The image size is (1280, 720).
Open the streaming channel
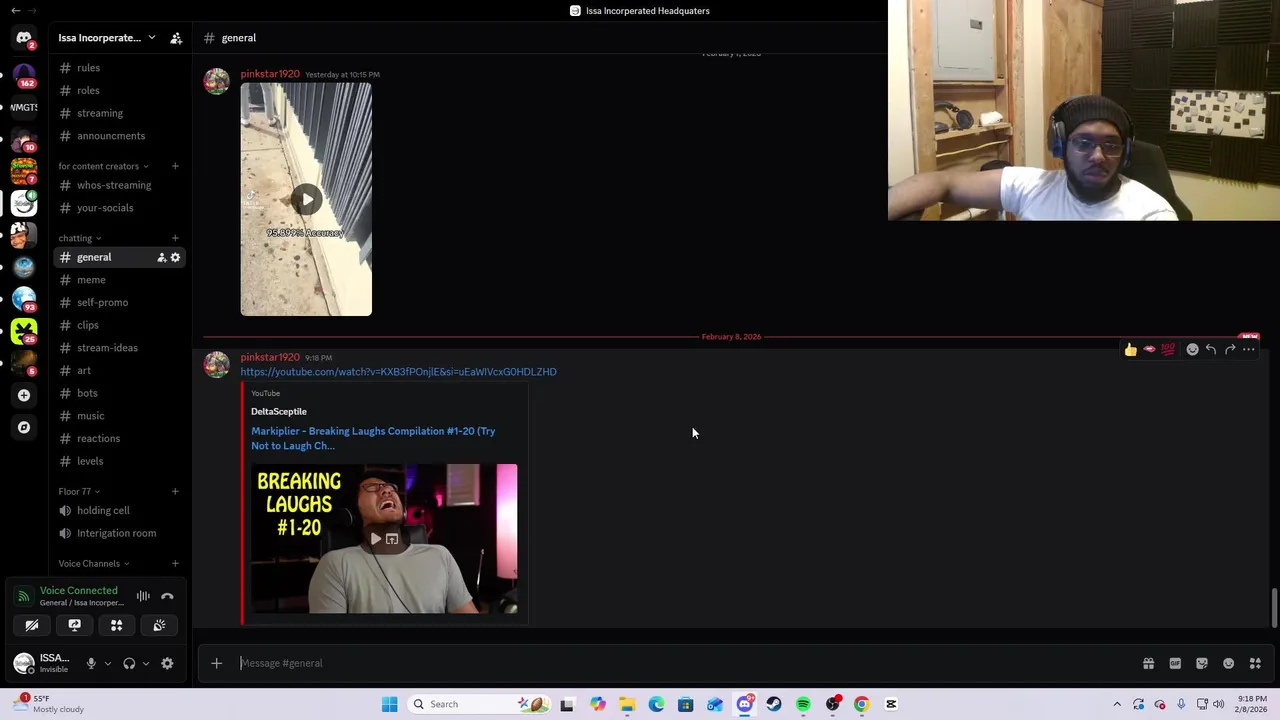coord(120,113)
